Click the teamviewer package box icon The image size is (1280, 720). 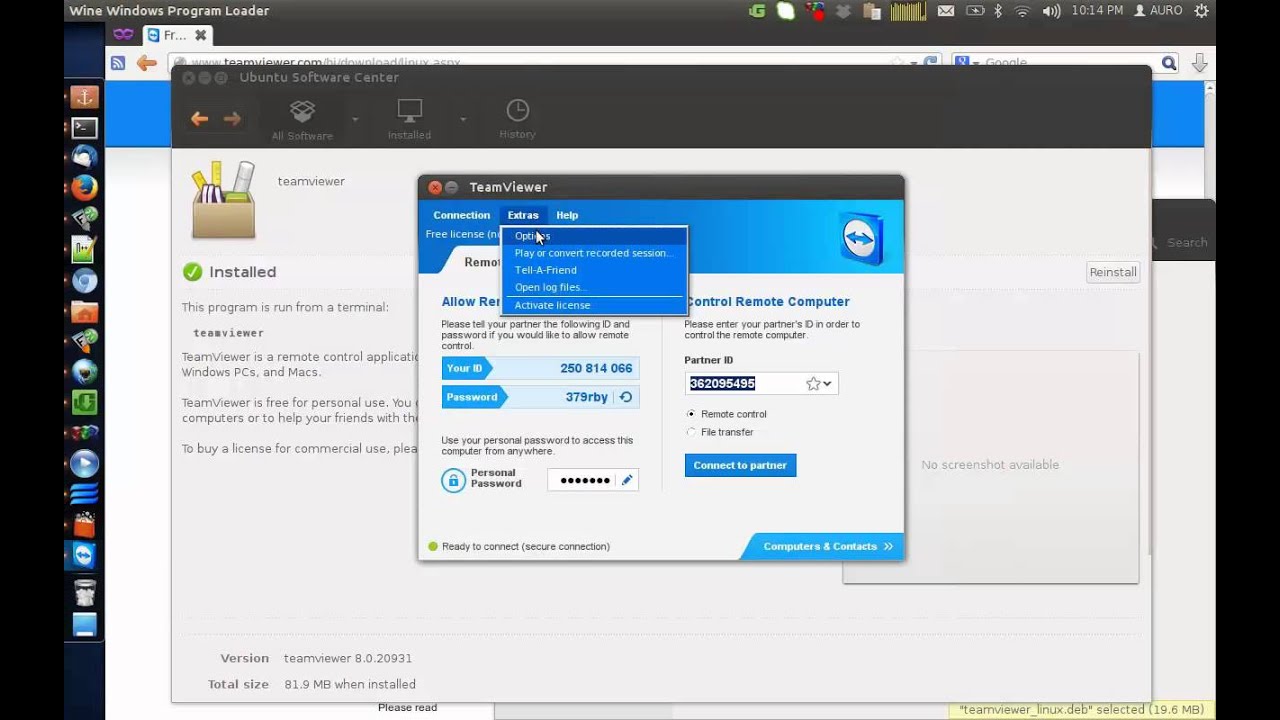tap(224, 200)
